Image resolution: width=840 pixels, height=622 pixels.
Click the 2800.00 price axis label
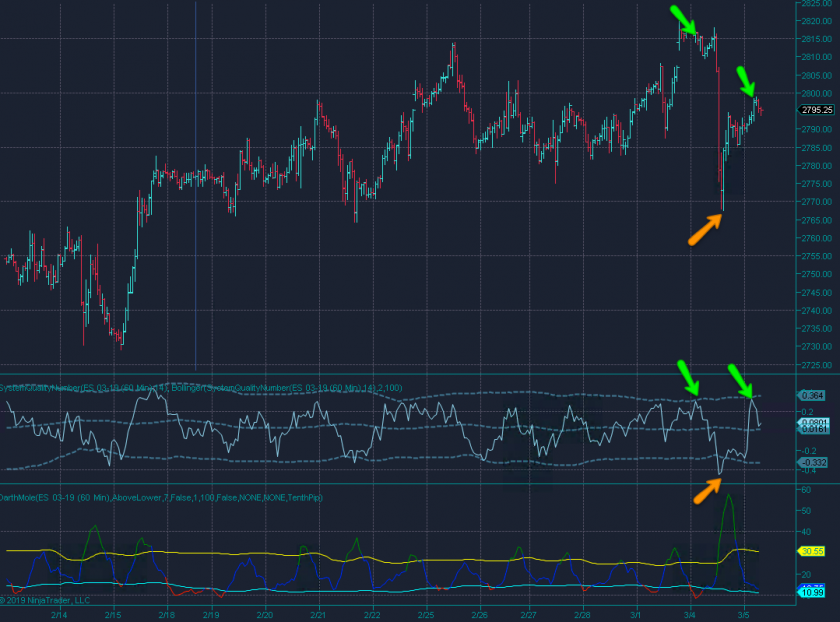[817, 93]
